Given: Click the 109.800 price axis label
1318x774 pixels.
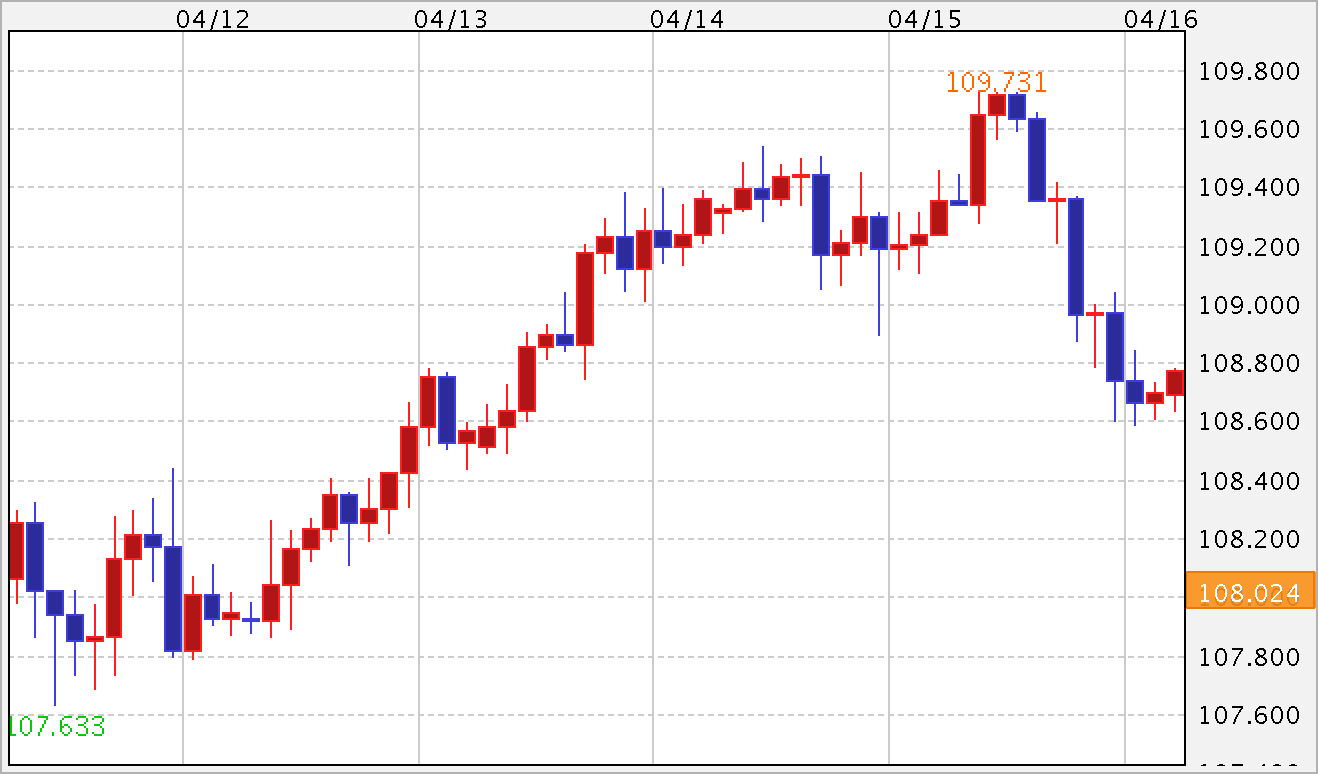Looking at the screenshot, I should click(x=1249, y=71).
